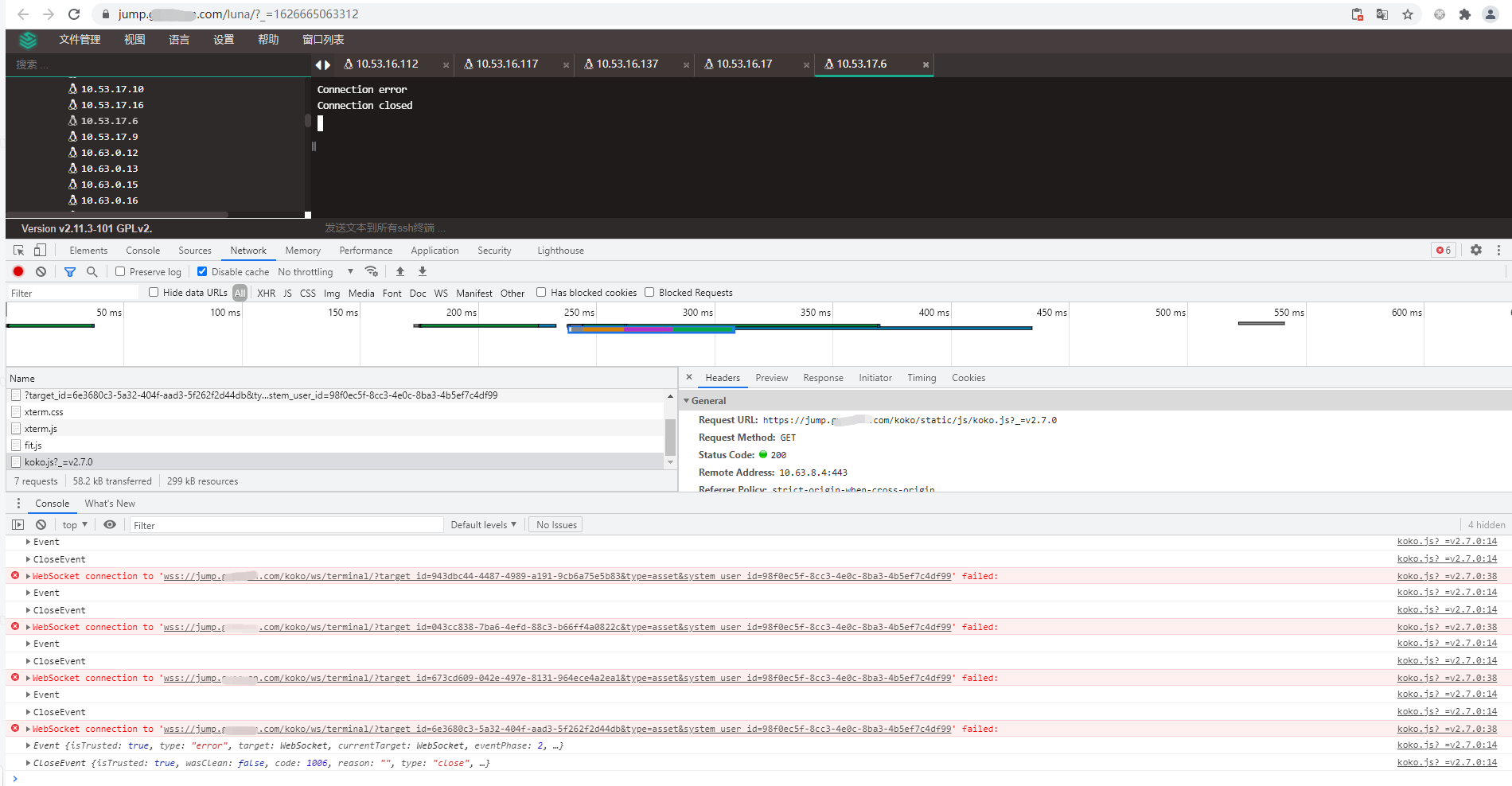Viewport: 1512px width, 786px height.
Task: Enable the Preserve log checkbox
Action: coord(120,271)
